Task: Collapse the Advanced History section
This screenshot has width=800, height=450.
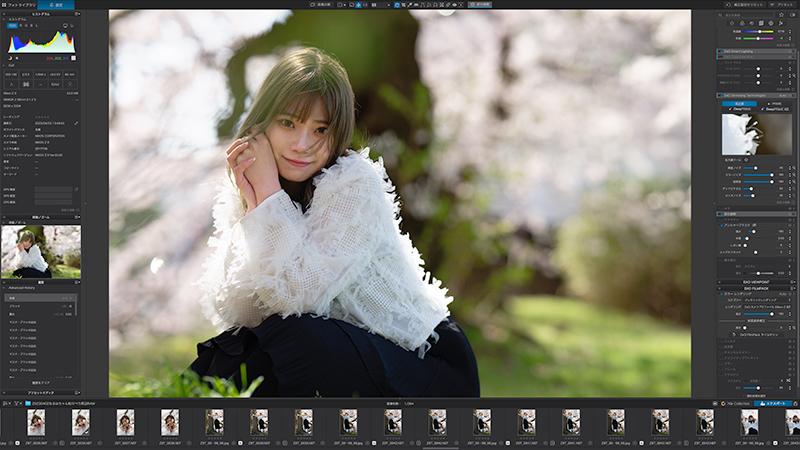Action: point(5,288)
